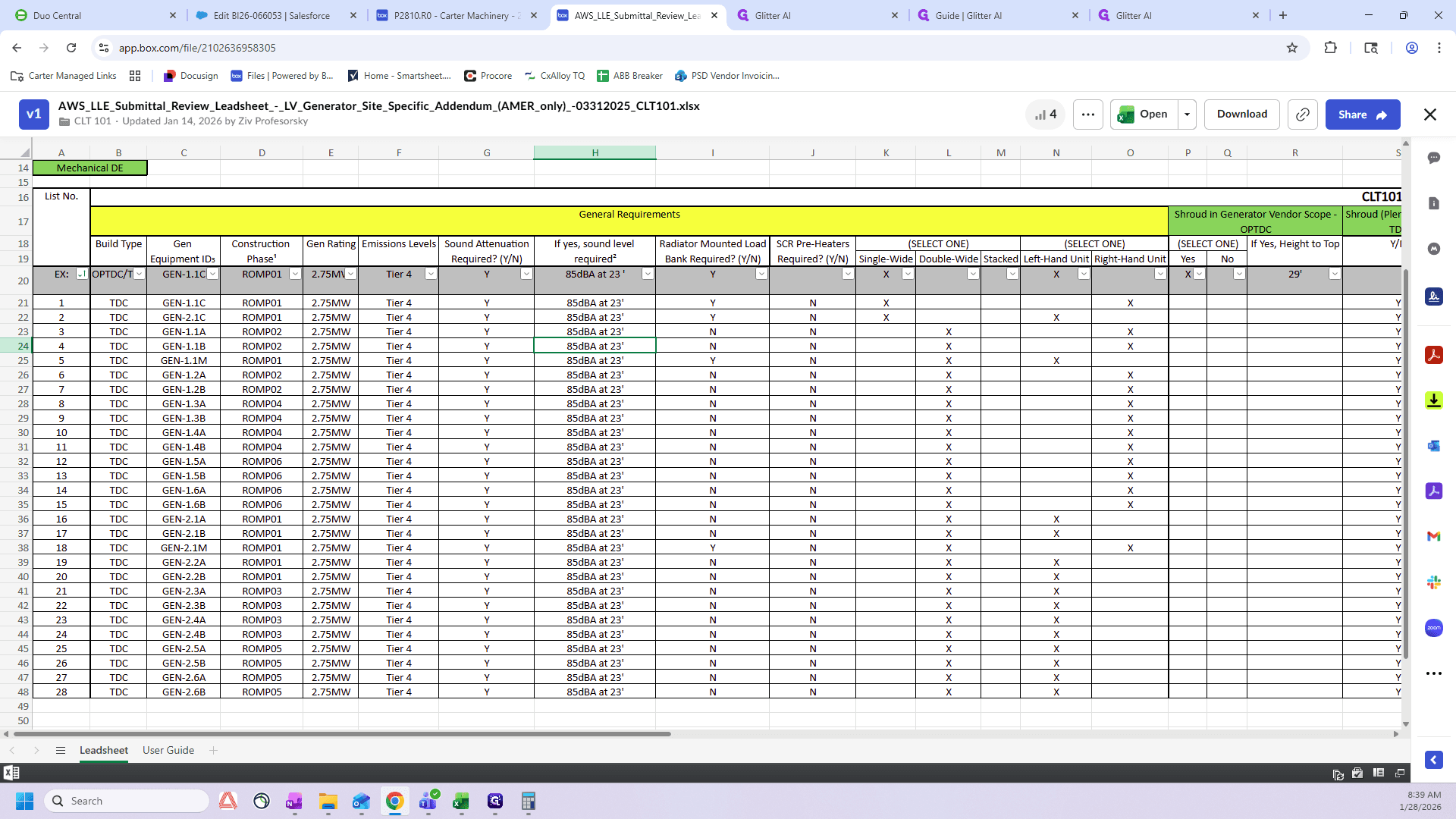Image resolution: width=1456 pixels, height=819 pixels.
Task: Open the Gmail integration icon in the sidebar
Action: click(x=1433, y=536)
